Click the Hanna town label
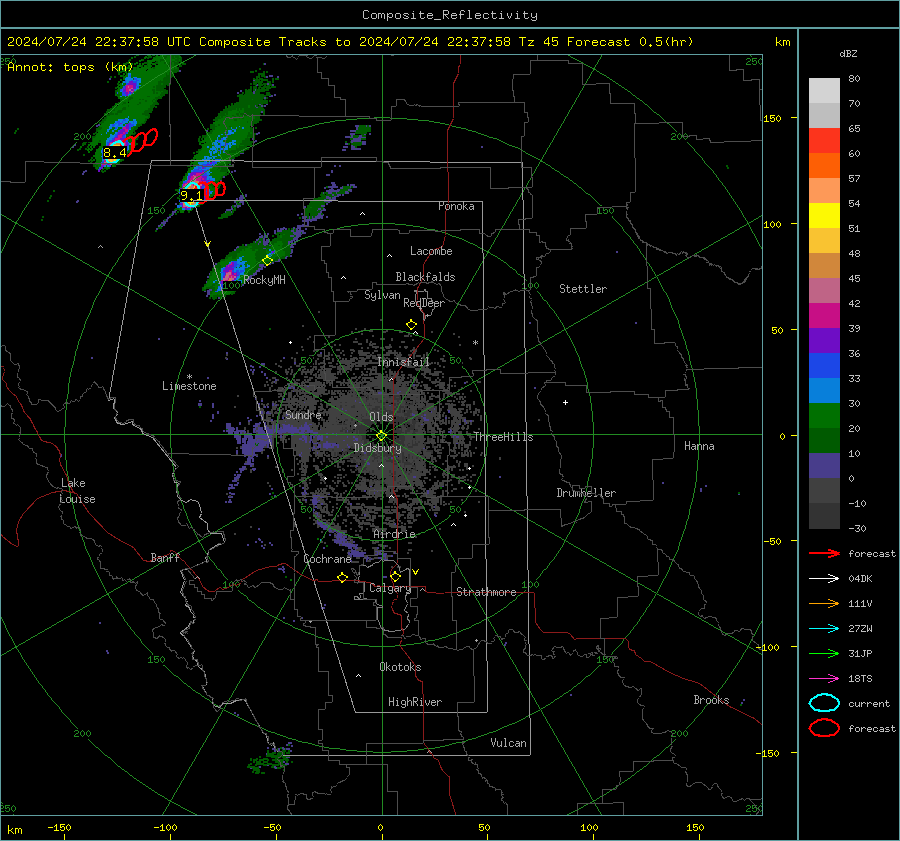900x841 pixels. click(699, 446)
